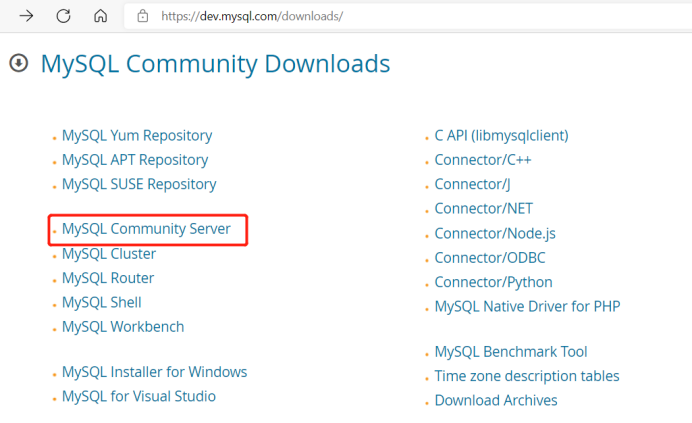Open Connector/NET link

484,208
